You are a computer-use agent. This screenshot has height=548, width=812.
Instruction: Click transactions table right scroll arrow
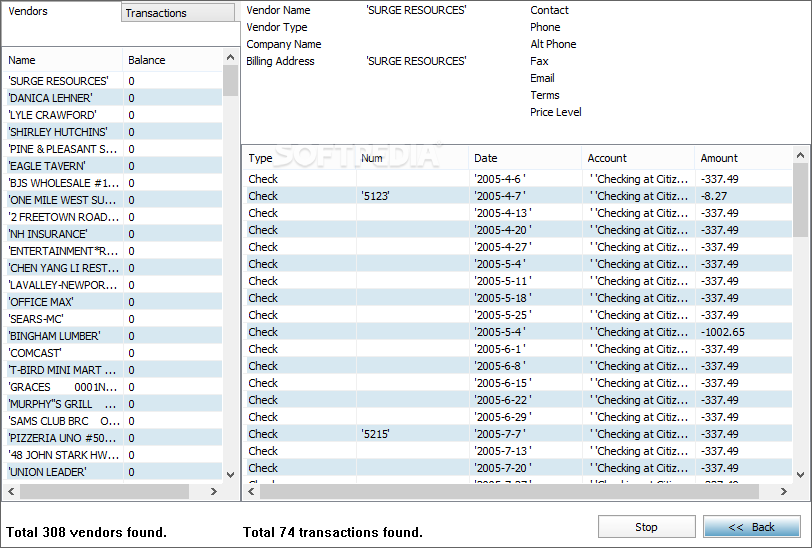(x=784, y=492)
